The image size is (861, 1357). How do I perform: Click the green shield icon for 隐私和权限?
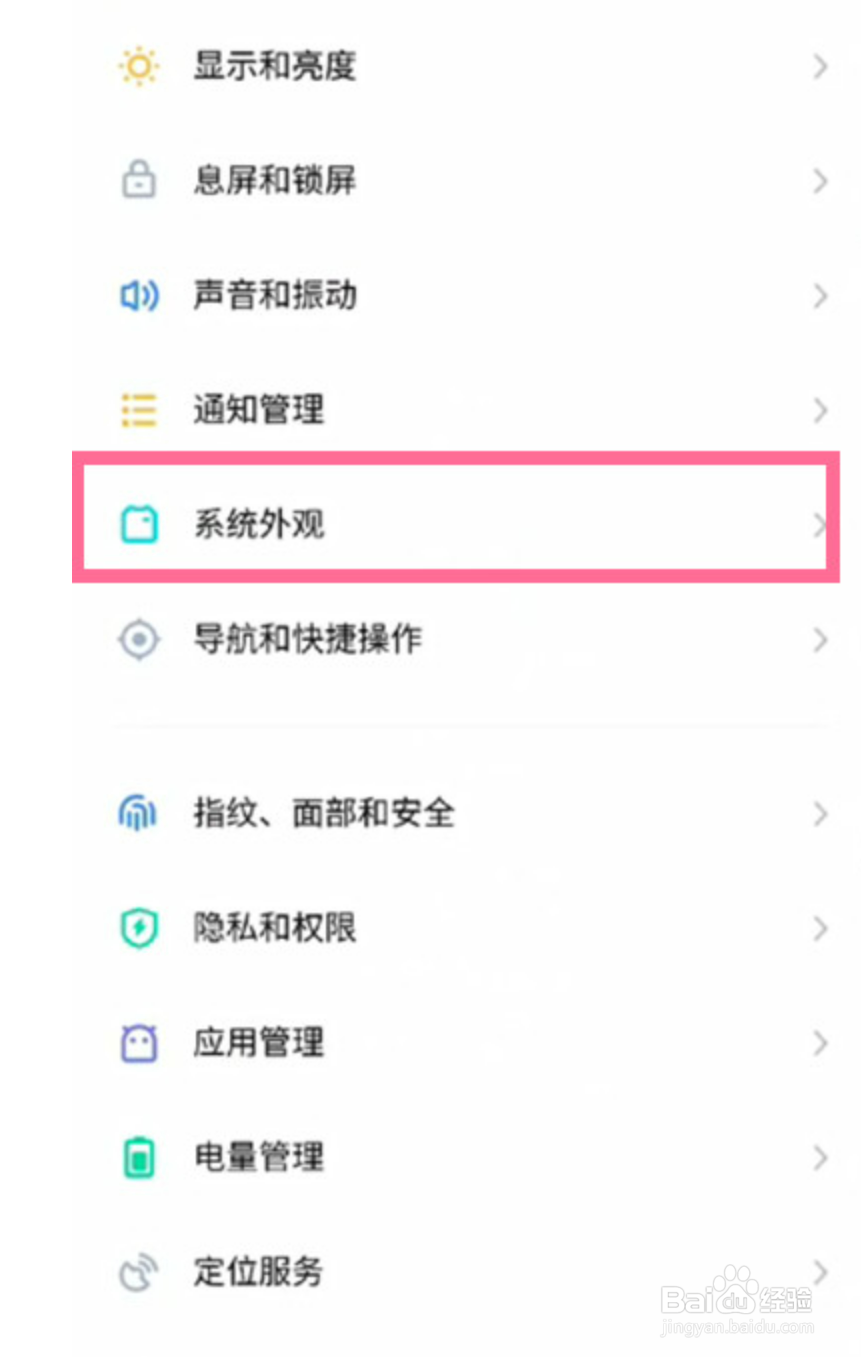138,928
